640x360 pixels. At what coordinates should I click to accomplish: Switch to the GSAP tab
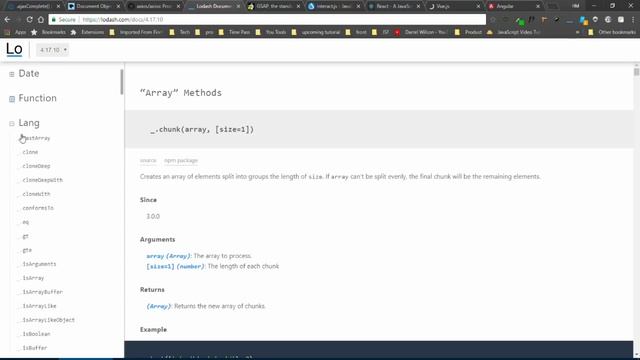coord(274,6)
